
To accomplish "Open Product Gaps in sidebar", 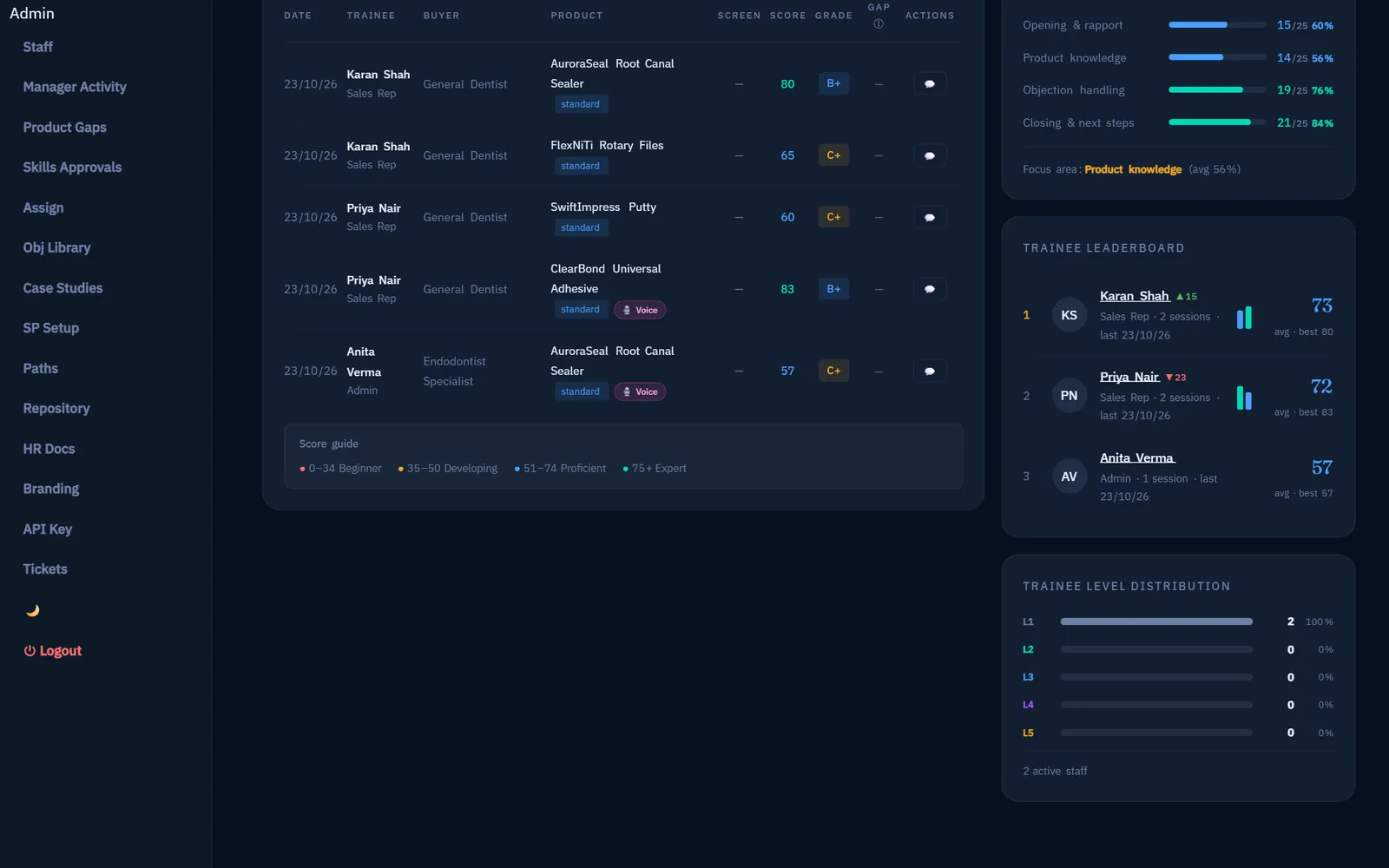I will 65,128.
